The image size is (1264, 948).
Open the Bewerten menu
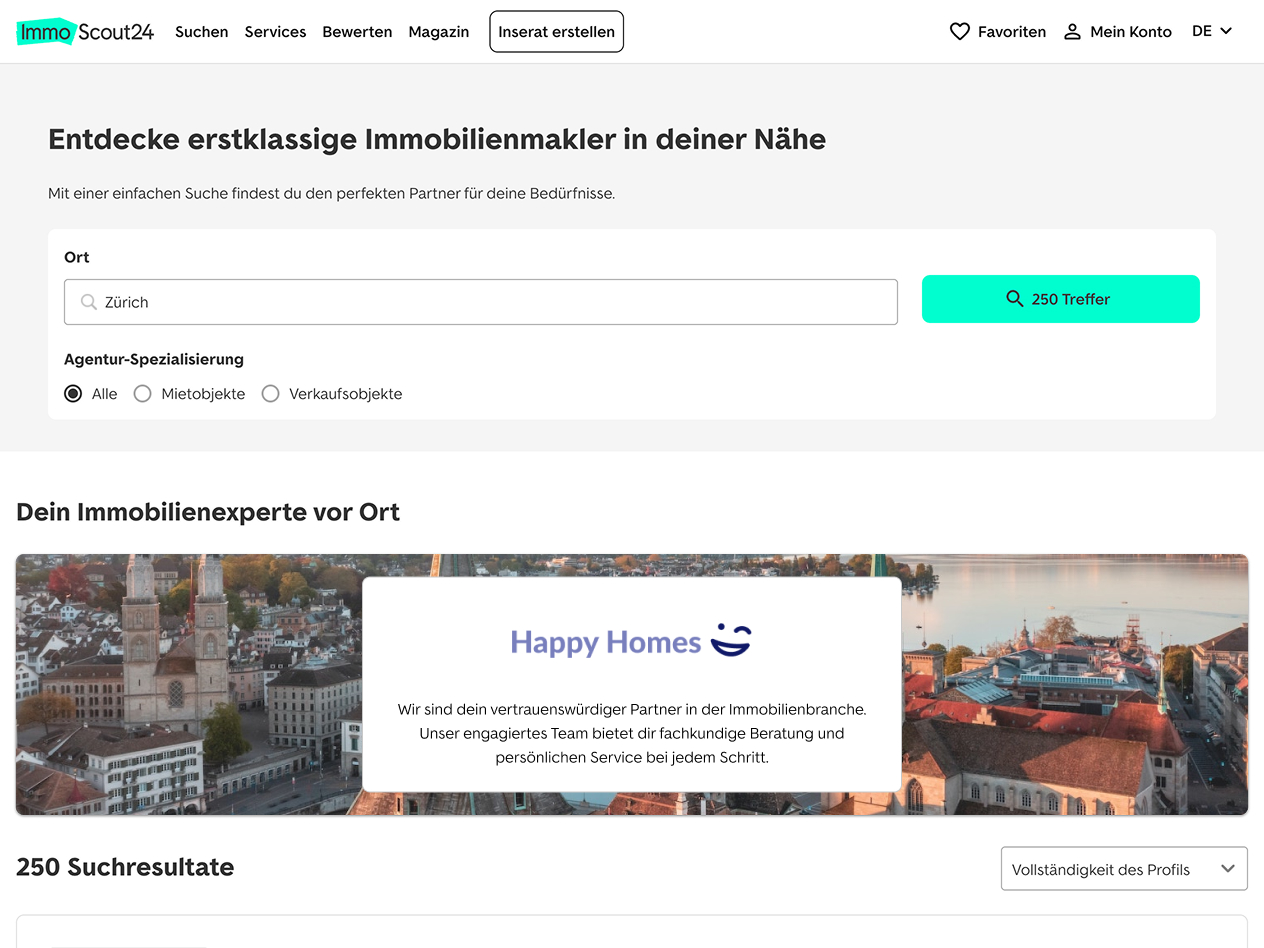(x=357, y=32)
